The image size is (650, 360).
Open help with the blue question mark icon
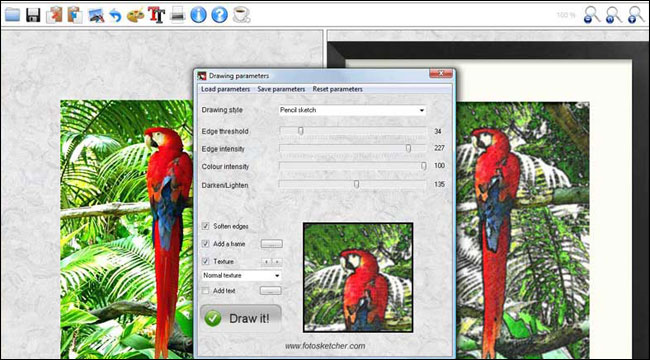(x=219, y=15)
